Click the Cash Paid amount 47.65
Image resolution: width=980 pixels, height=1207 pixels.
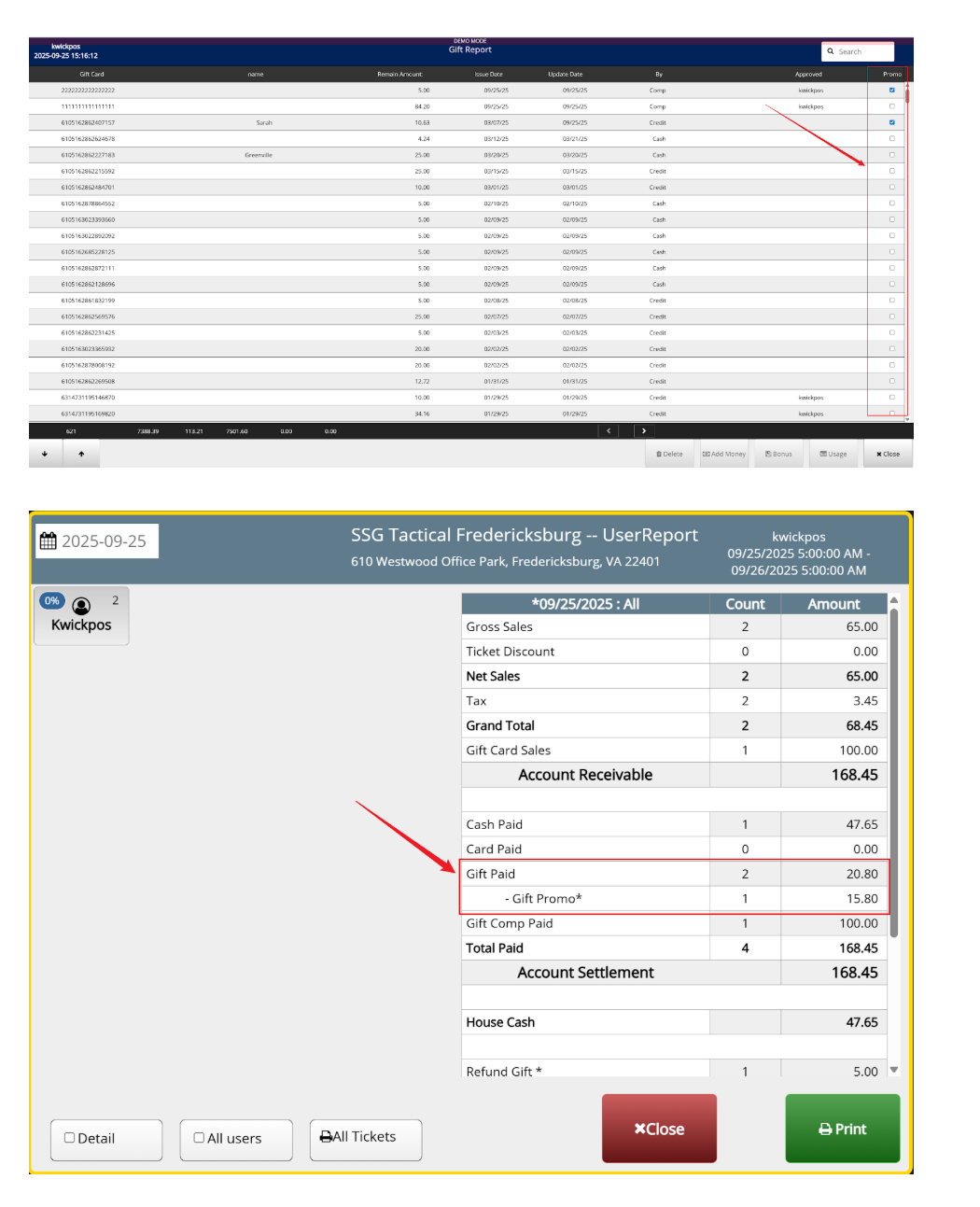pyautogui.click(x=861, y=824)
